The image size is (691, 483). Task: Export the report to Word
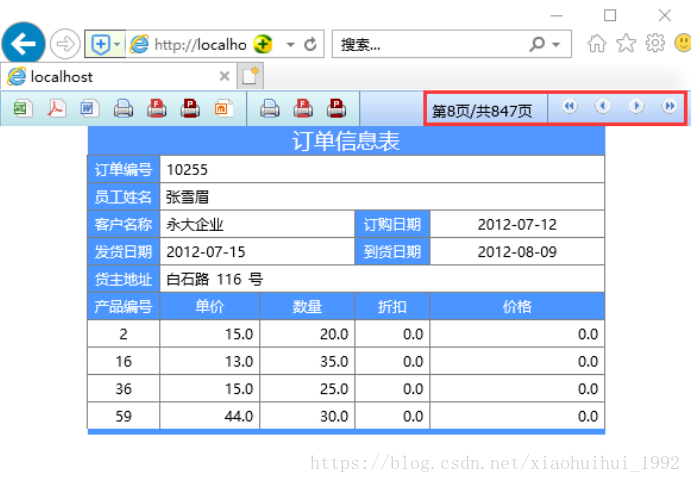(x=89, y=108)
